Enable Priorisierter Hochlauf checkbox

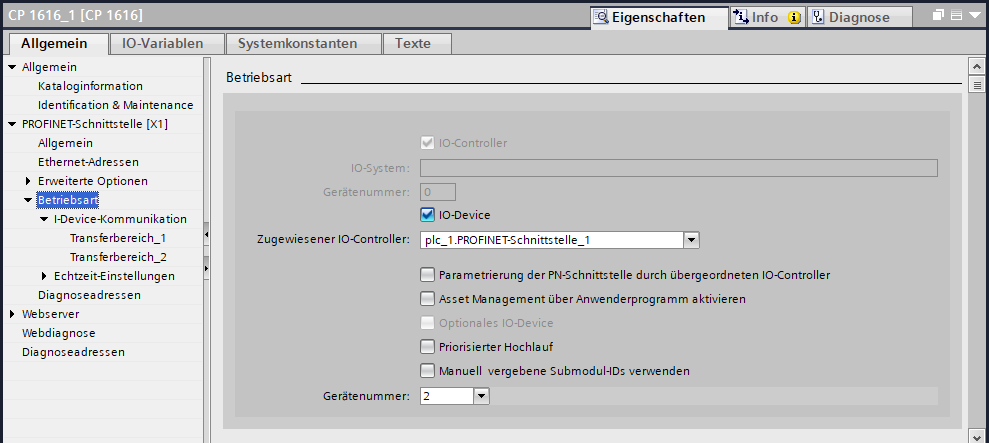[428, 347]
